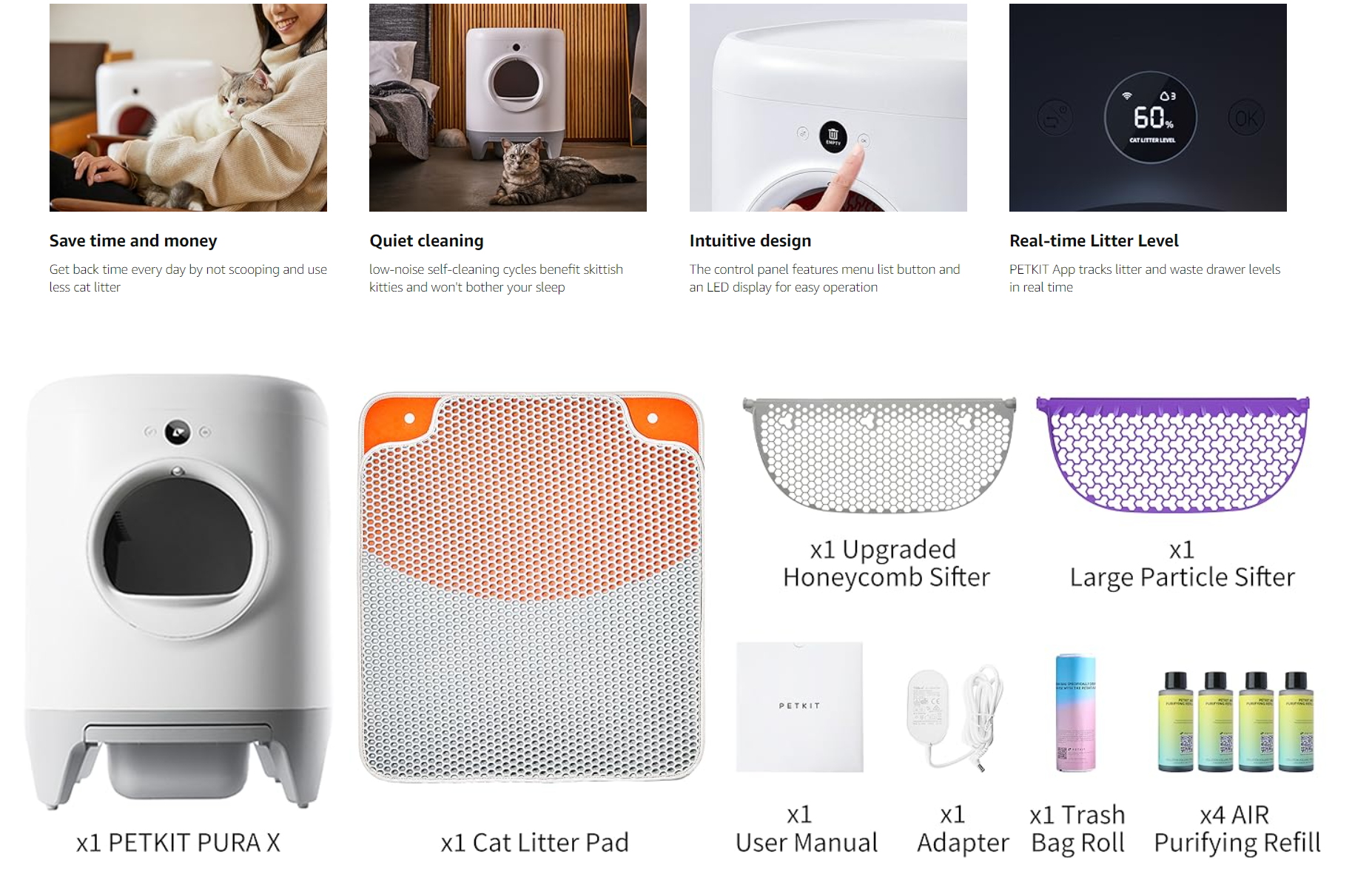This screenshot has height=874, width=1372.
Task: Open the Quiet cleaning bedroom image
Action: coord(508,107)
